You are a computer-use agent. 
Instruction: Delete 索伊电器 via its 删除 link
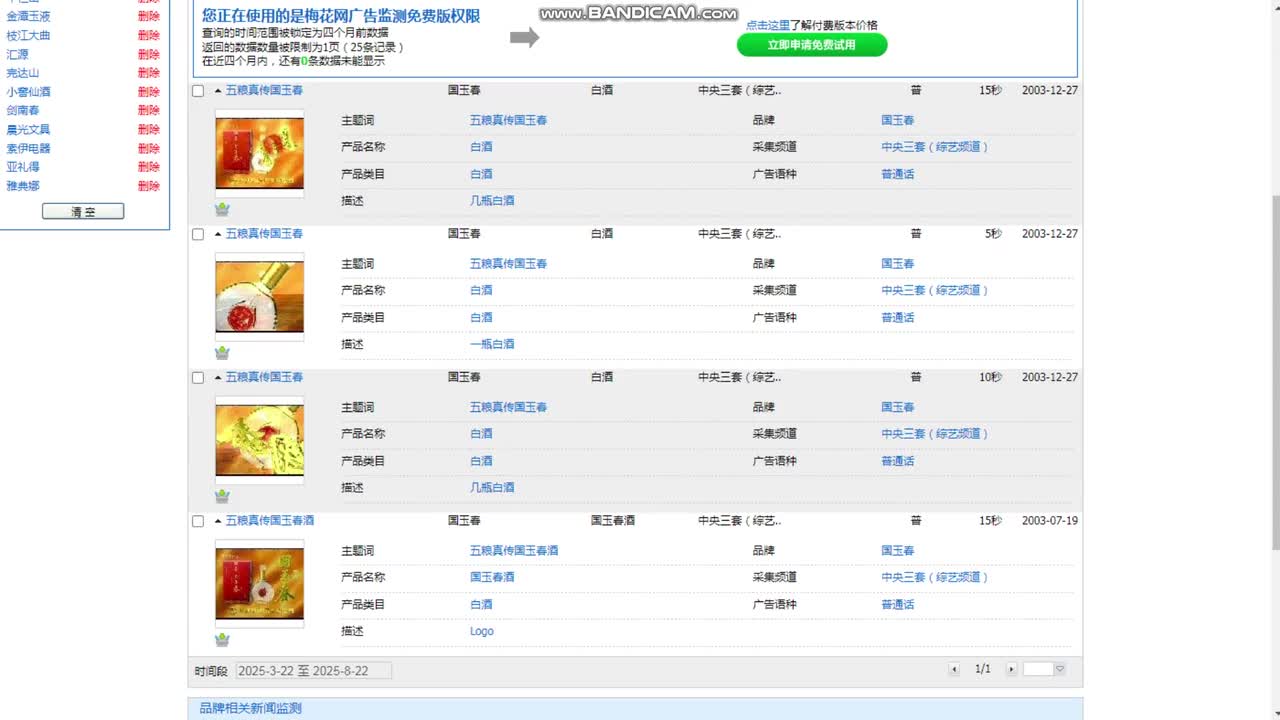[x=148, y=148]
